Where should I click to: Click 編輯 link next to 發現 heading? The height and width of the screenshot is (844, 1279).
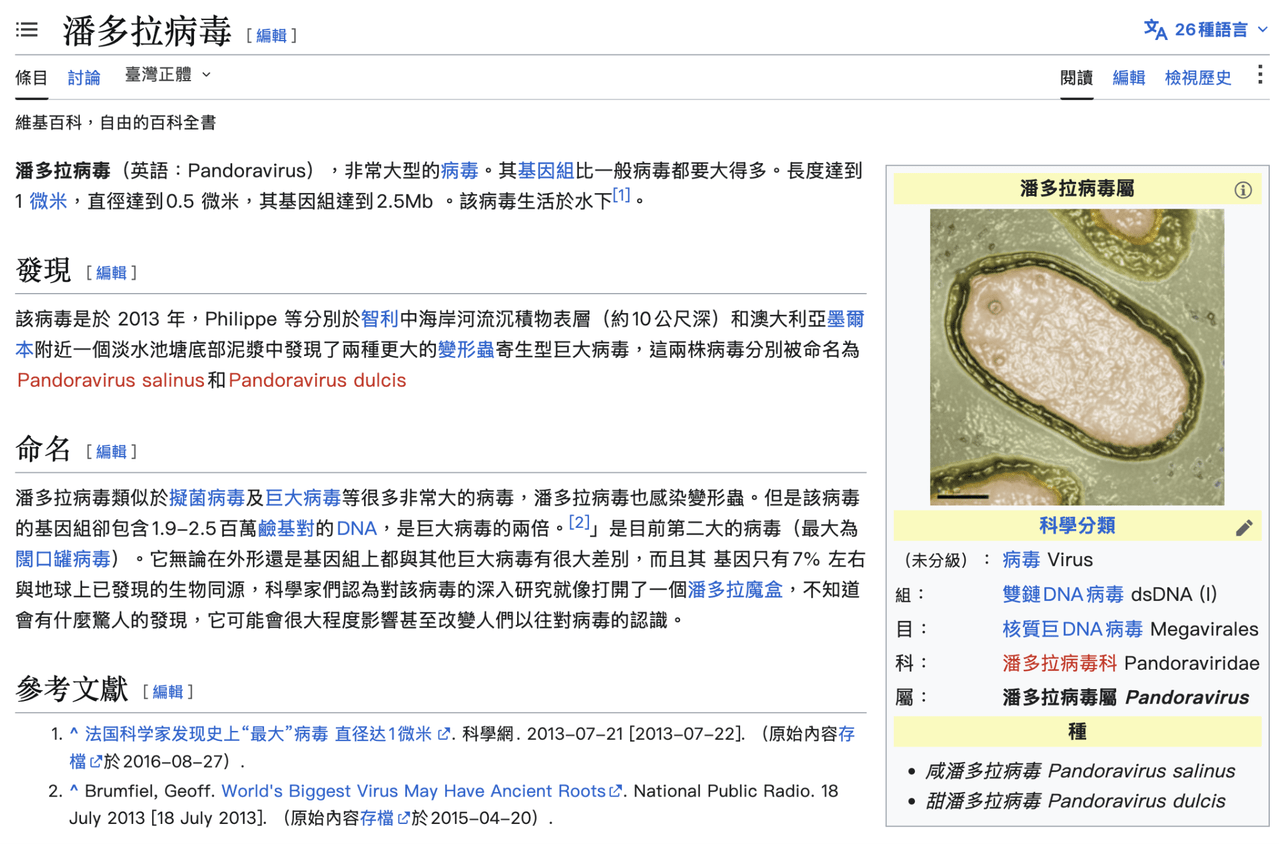[x=111, y=273]
